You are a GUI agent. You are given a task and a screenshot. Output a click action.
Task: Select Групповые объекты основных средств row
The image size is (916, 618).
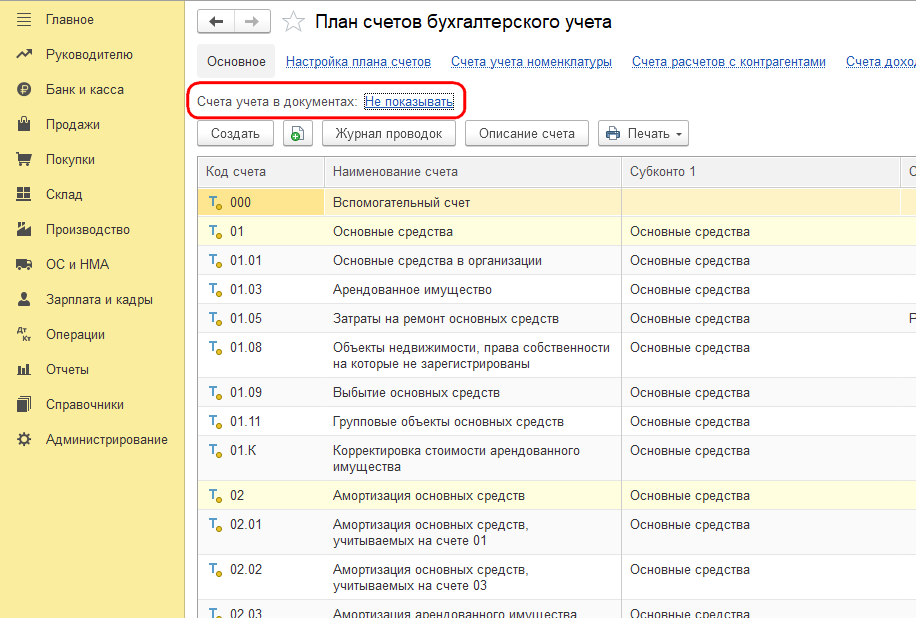(x=556, y=422)
